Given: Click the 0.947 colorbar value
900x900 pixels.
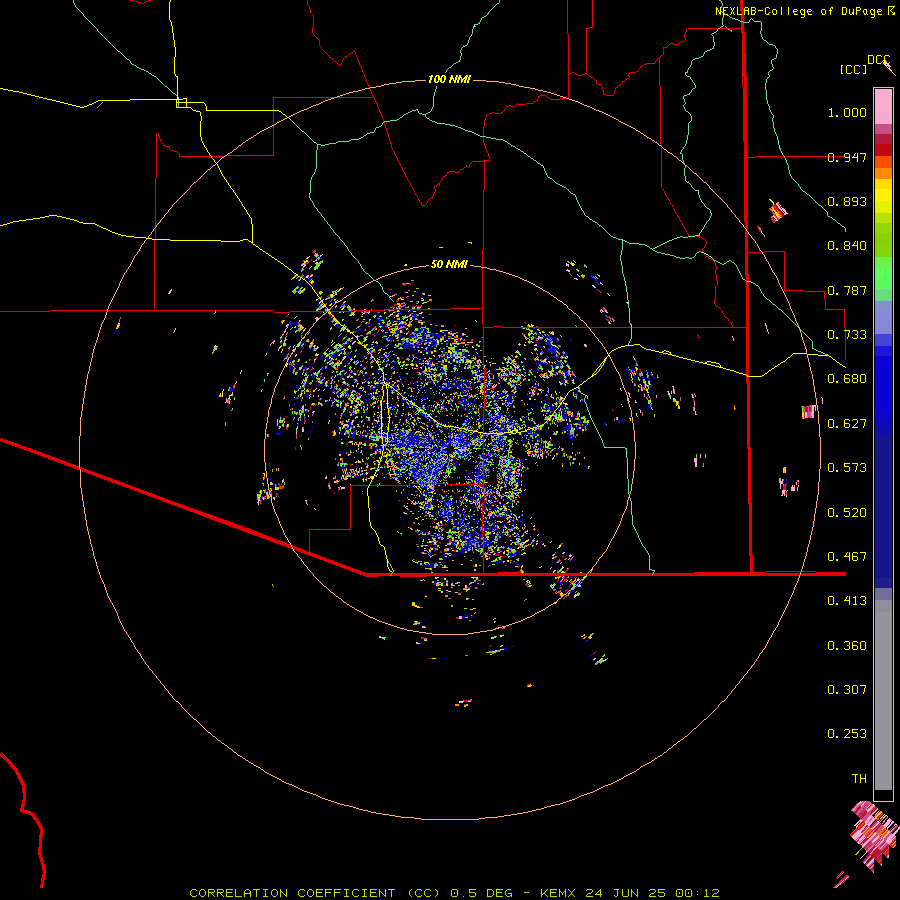Looking at the screenshot, I should point(847,157).
